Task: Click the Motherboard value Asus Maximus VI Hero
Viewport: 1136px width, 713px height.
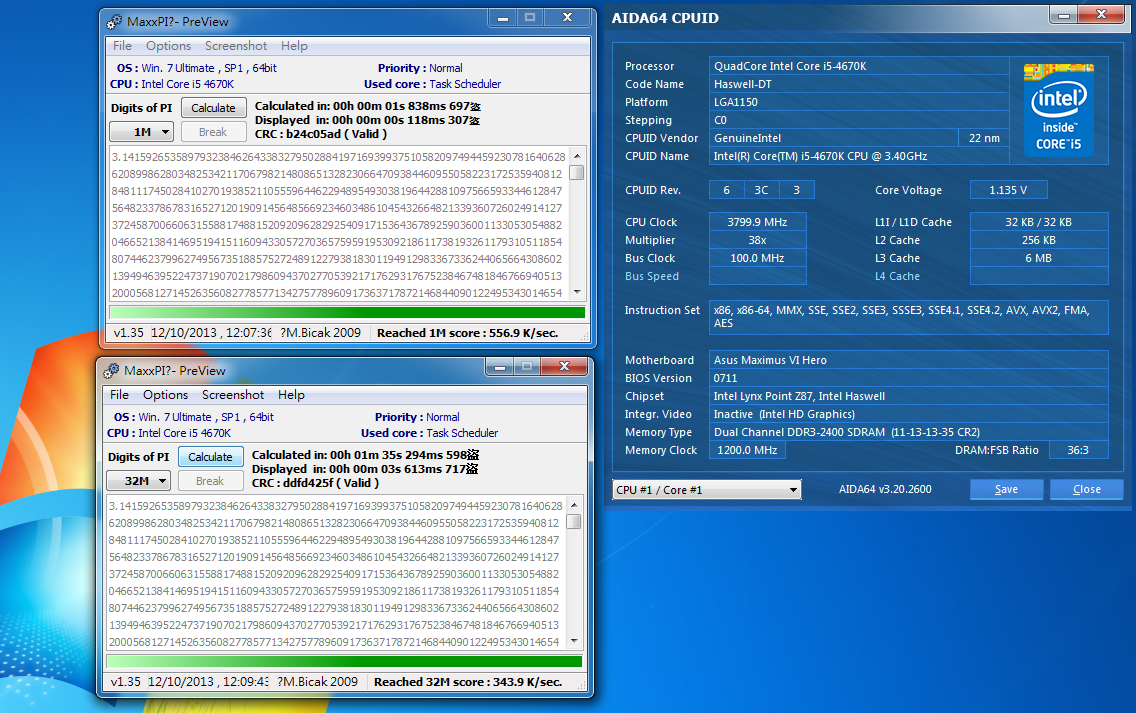Action: point(909,360)
